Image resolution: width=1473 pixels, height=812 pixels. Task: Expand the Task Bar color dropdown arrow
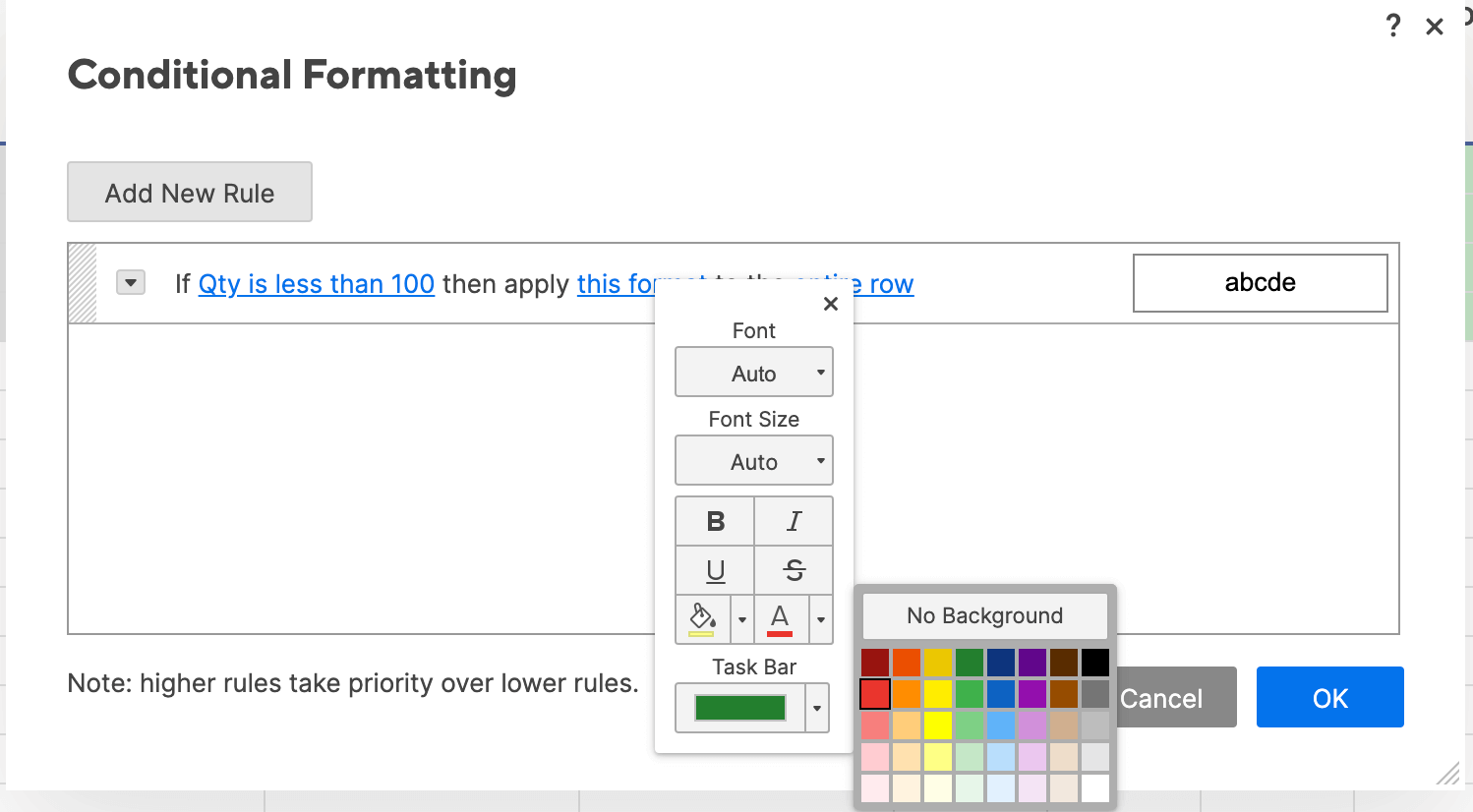pos(817,708)
